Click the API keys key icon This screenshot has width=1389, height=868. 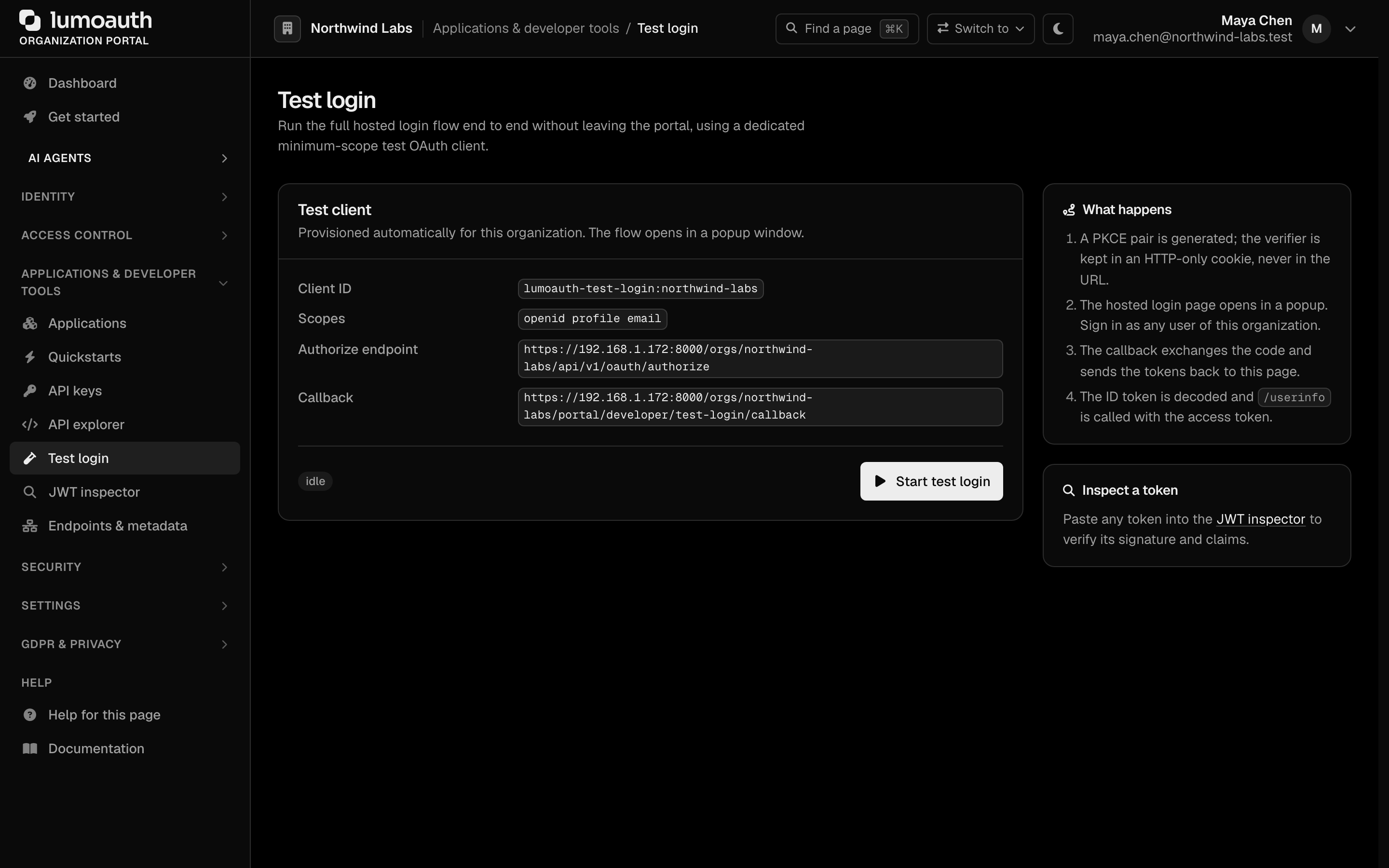[30, 391]
